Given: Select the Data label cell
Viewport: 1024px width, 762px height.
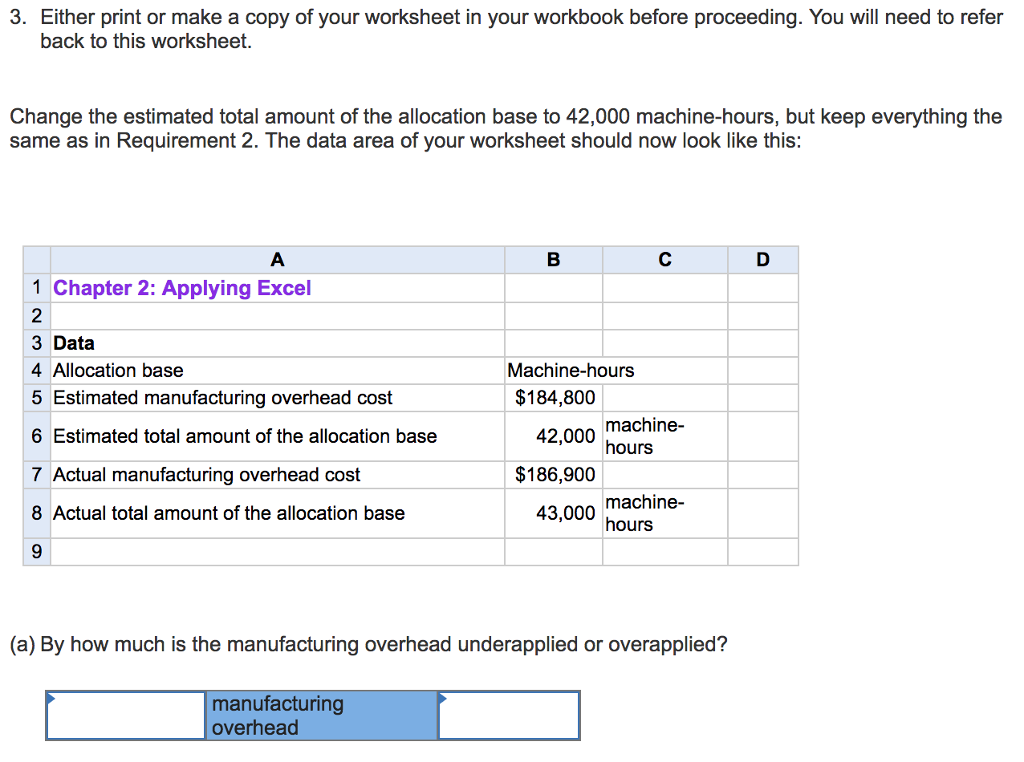Looking at the screenshot, I should (70, 342).
